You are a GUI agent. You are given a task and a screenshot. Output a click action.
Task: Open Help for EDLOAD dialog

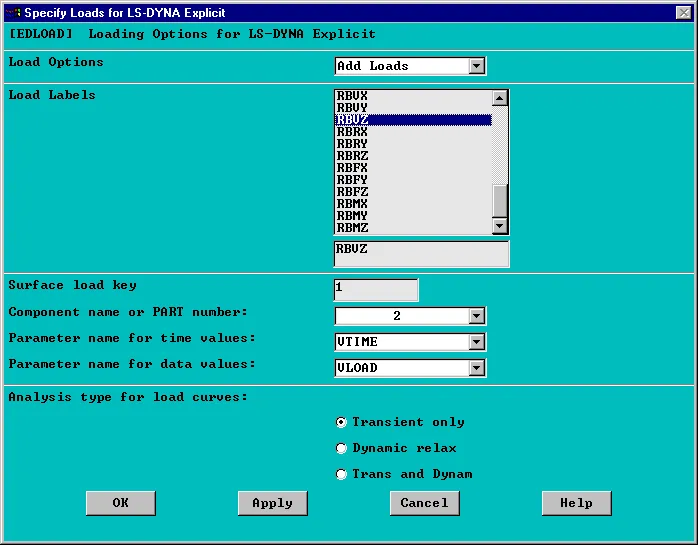576,503
